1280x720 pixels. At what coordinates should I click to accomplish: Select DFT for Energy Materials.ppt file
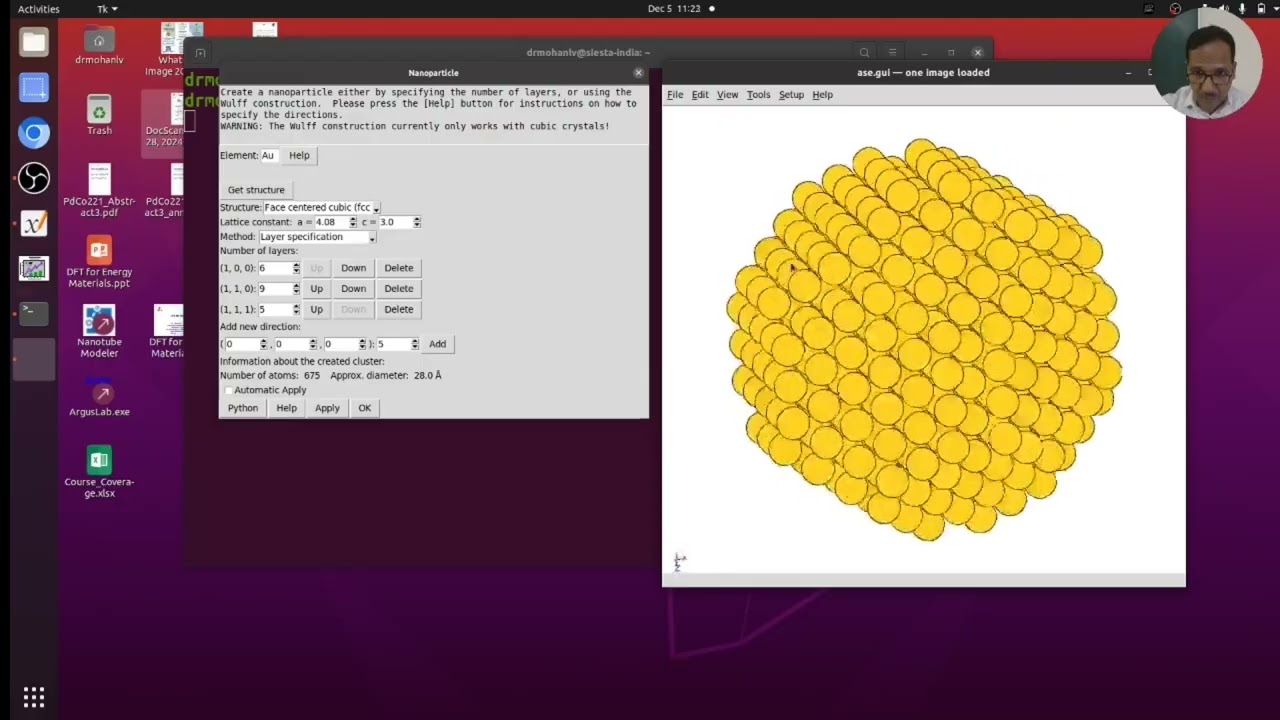(x=99, y=262)
